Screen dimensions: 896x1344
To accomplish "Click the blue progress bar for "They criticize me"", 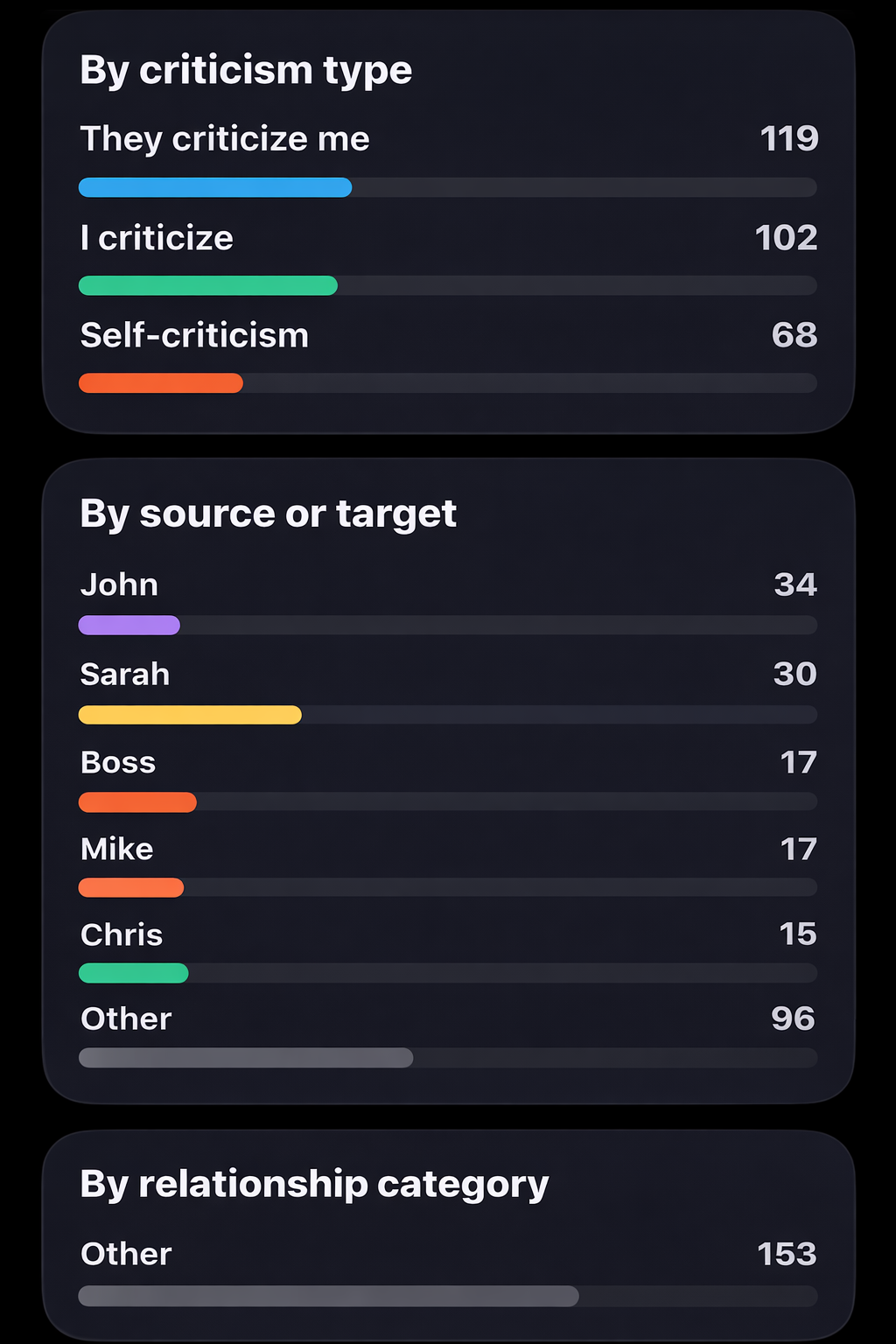I will coord(214,187).
